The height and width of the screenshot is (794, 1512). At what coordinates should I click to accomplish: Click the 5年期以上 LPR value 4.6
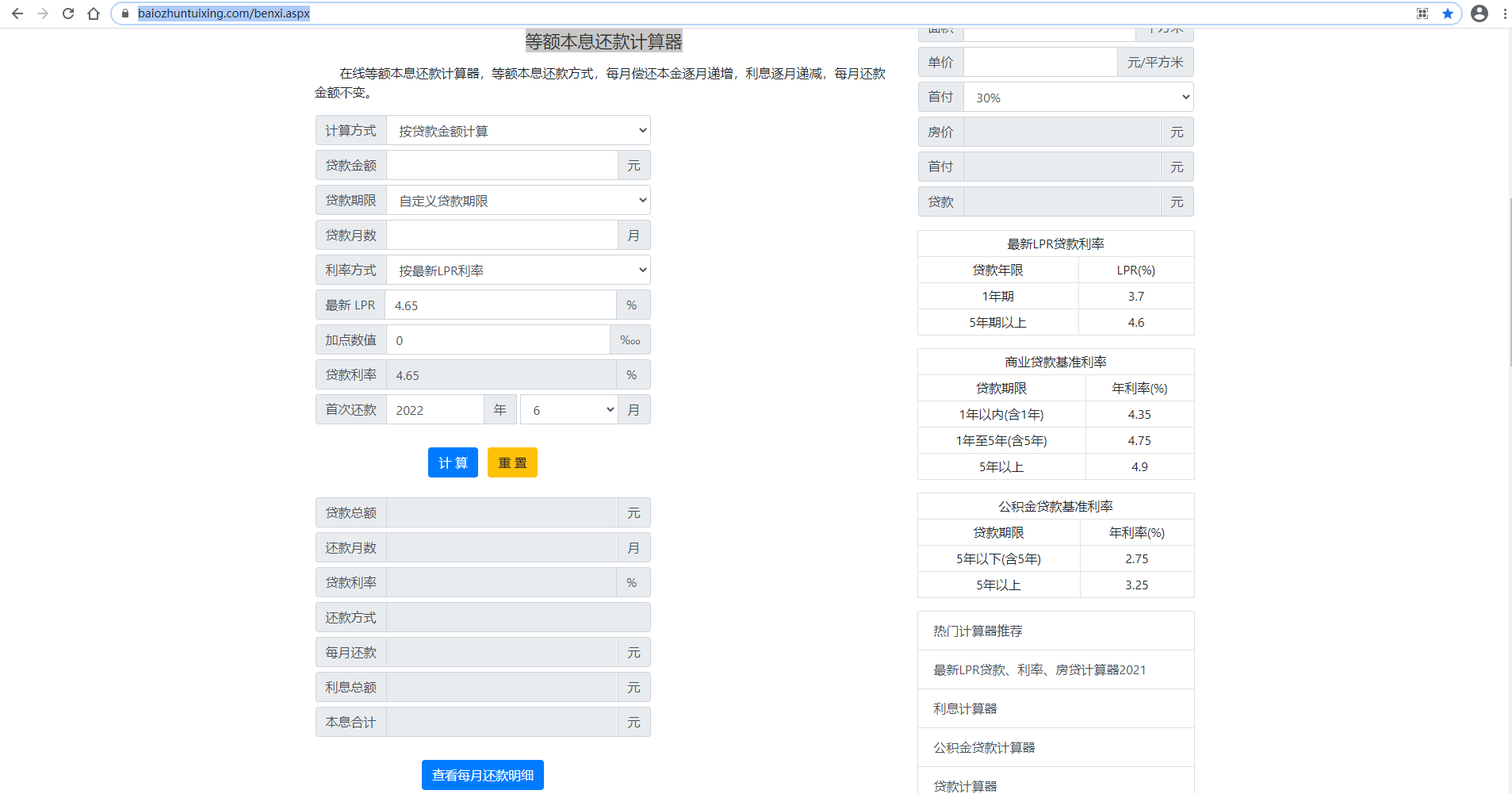point(1136,323)
